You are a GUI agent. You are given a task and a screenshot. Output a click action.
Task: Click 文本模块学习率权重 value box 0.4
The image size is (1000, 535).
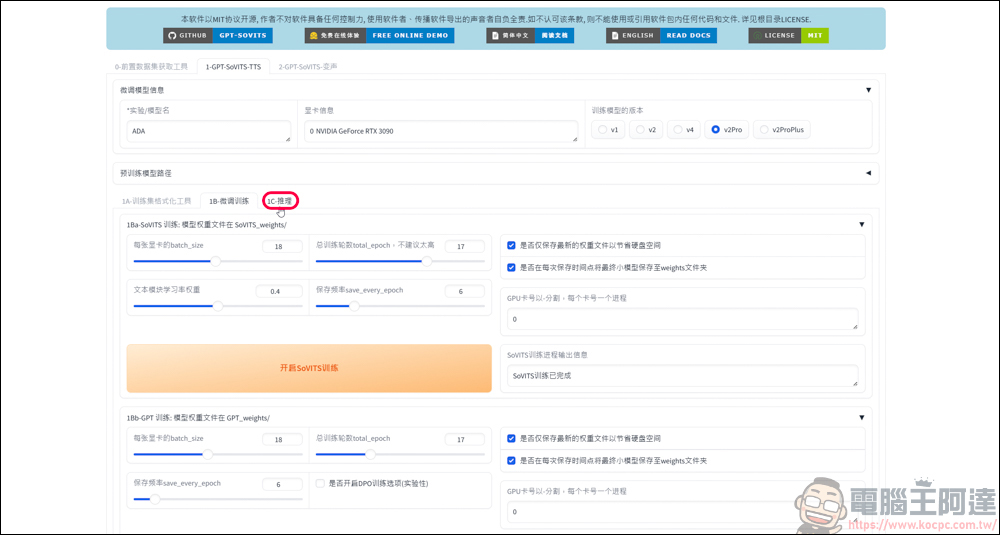(x=279, y=291)
